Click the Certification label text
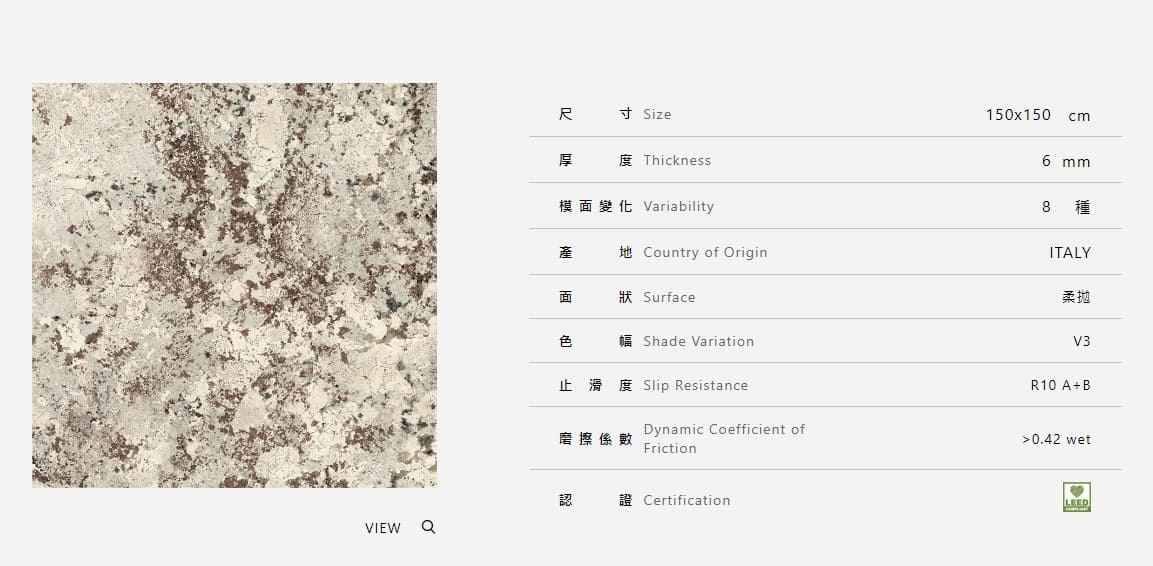The image size is (1153, 566). tap(686, 500)
